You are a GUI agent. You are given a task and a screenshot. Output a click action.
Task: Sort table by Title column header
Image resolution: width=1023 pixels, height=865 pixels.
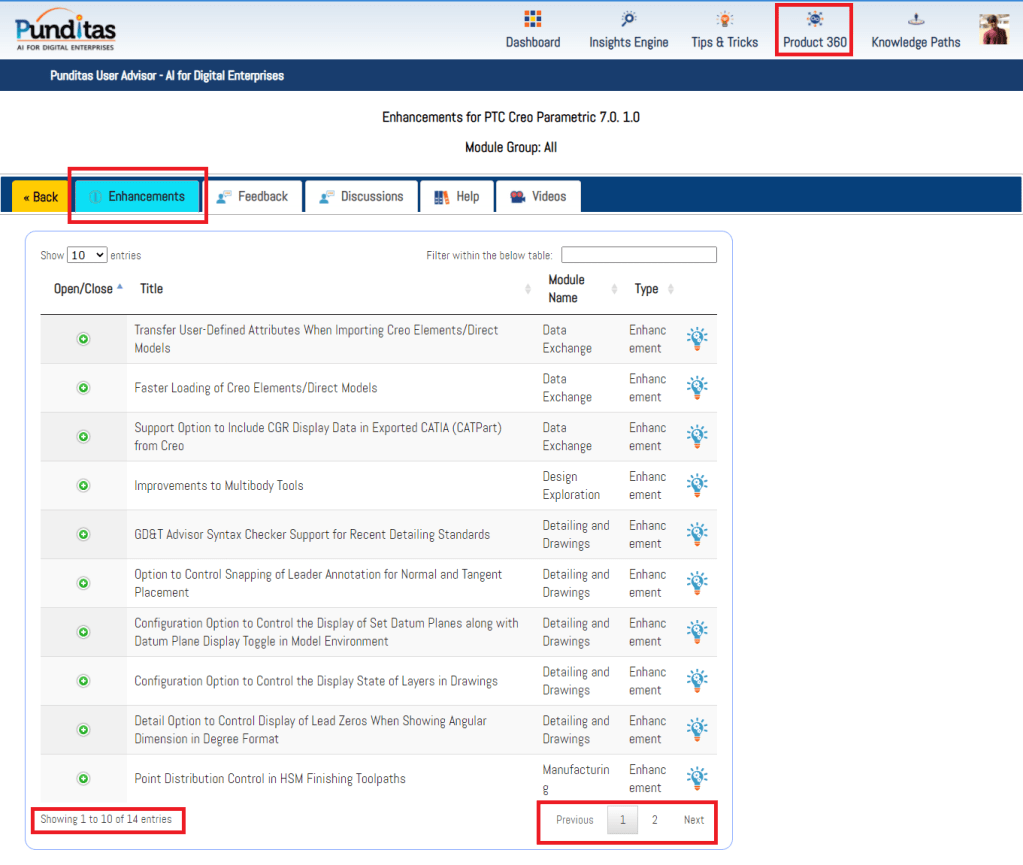pyautogui.click(x=152, y=289)
